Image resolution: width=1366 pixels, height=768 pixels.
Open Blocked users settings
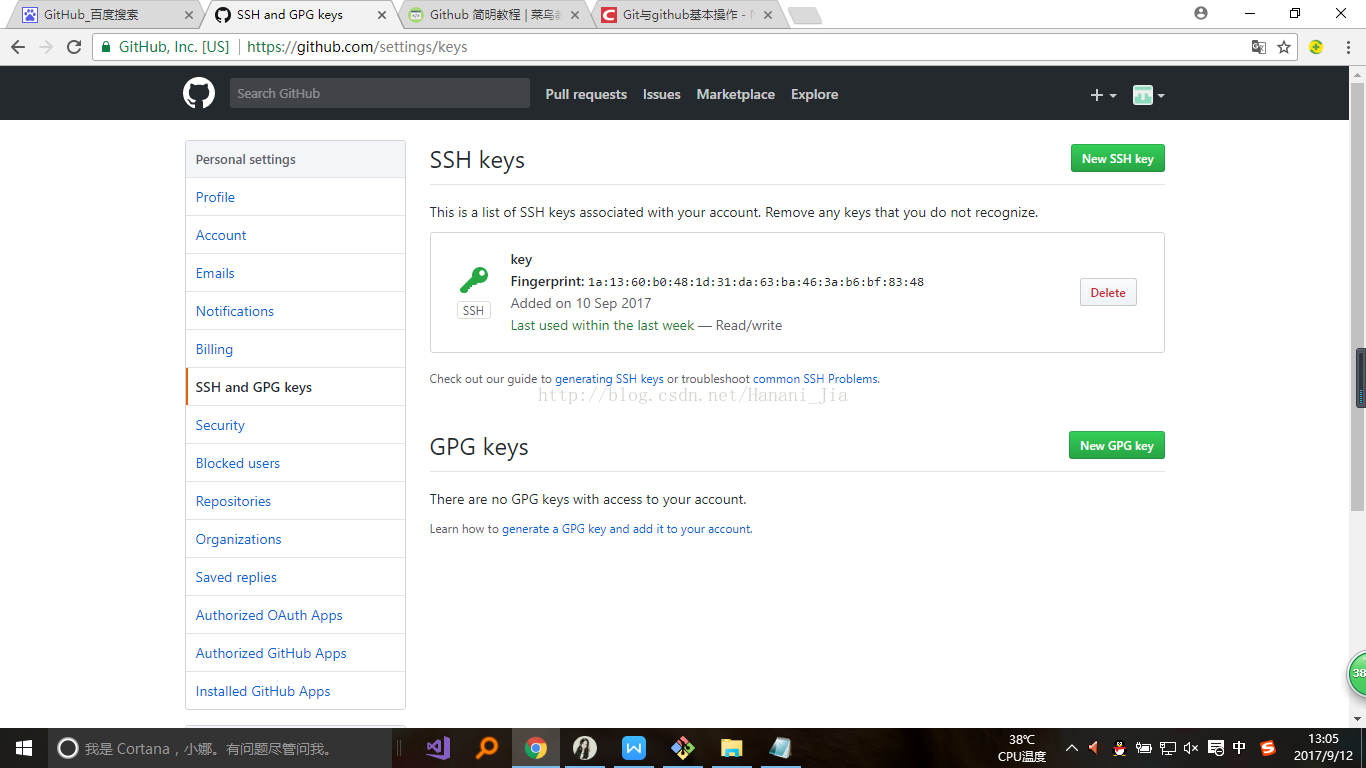click(x=295, y=463)
